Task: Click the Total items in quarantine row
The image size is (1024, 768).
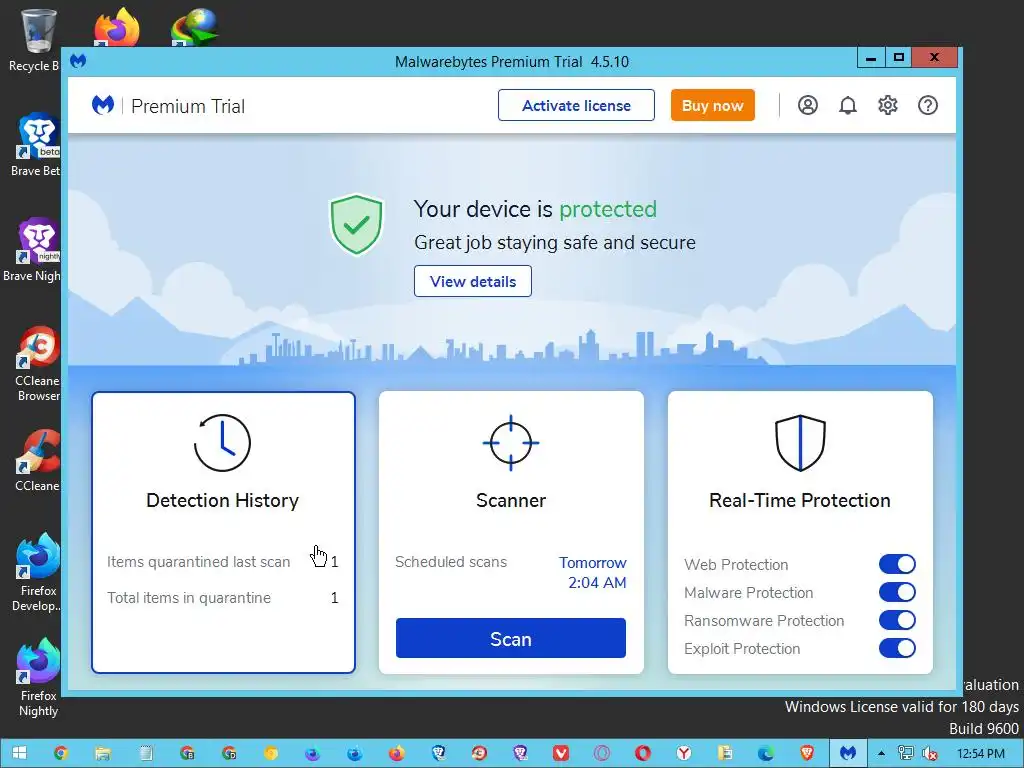Action: pyautogui.click(x=223, y=598)
